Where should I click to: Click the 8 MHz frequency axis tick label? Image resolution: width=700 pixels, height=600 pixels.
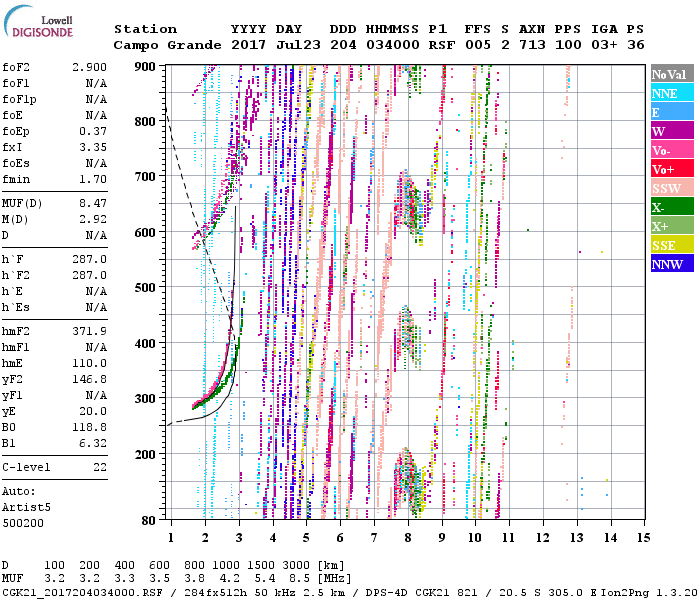pyautogui.click(x=408, y=538)
